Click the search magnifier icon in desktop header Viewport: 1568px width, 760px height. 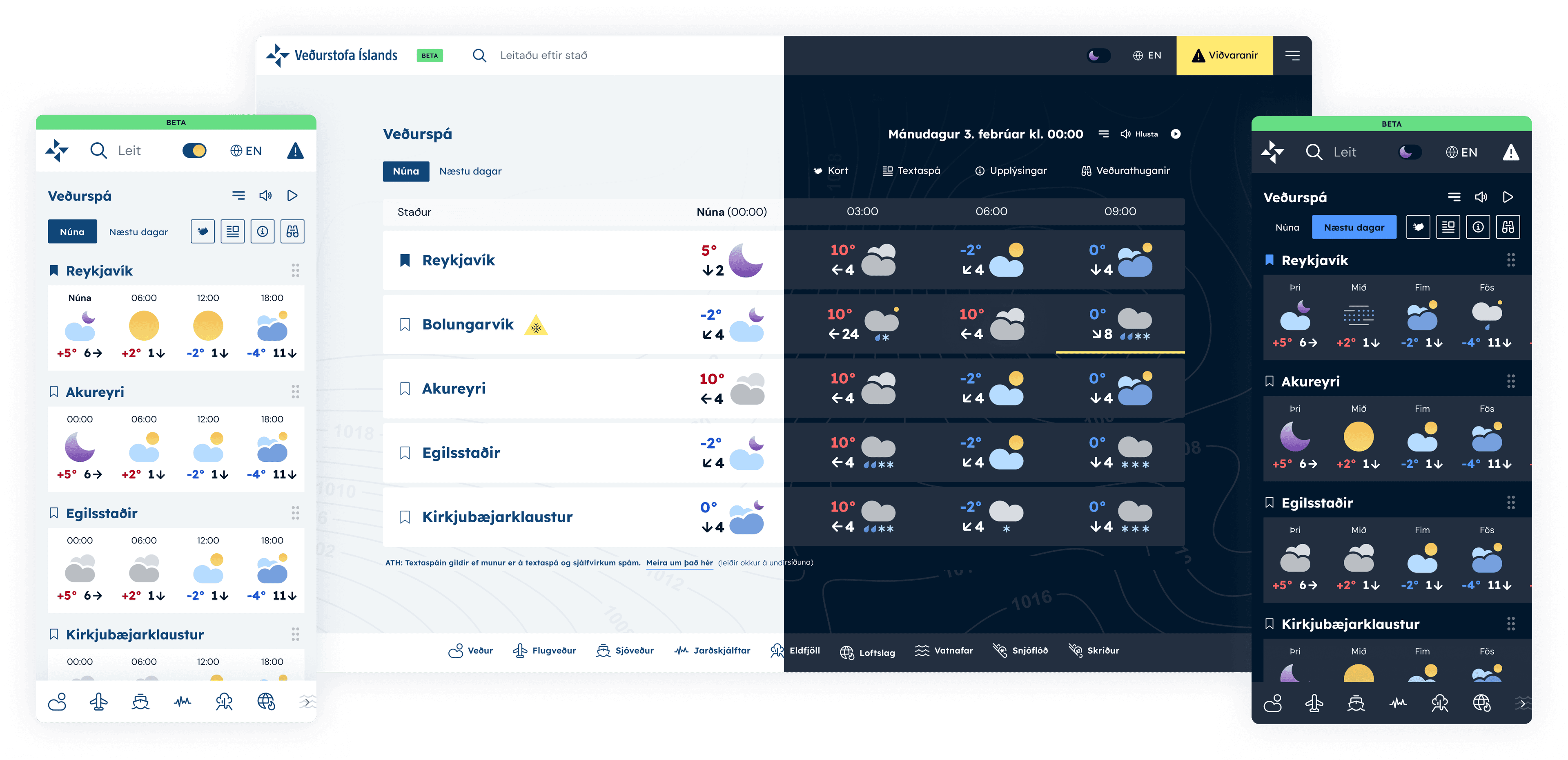tap(480, 56)
